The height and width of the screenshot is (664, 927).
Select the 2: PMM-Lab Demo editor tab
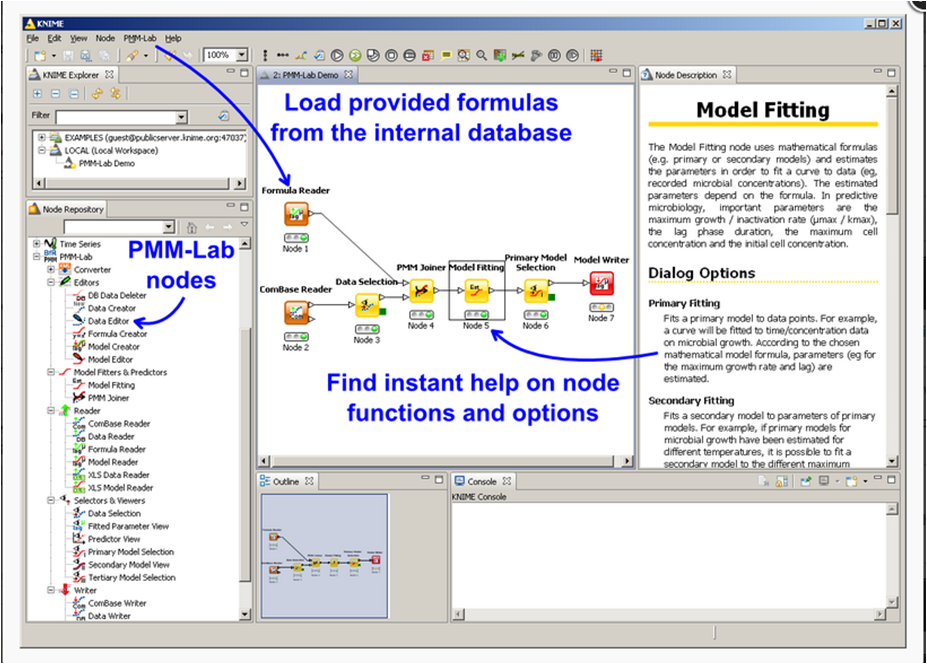tap(306, 75)
